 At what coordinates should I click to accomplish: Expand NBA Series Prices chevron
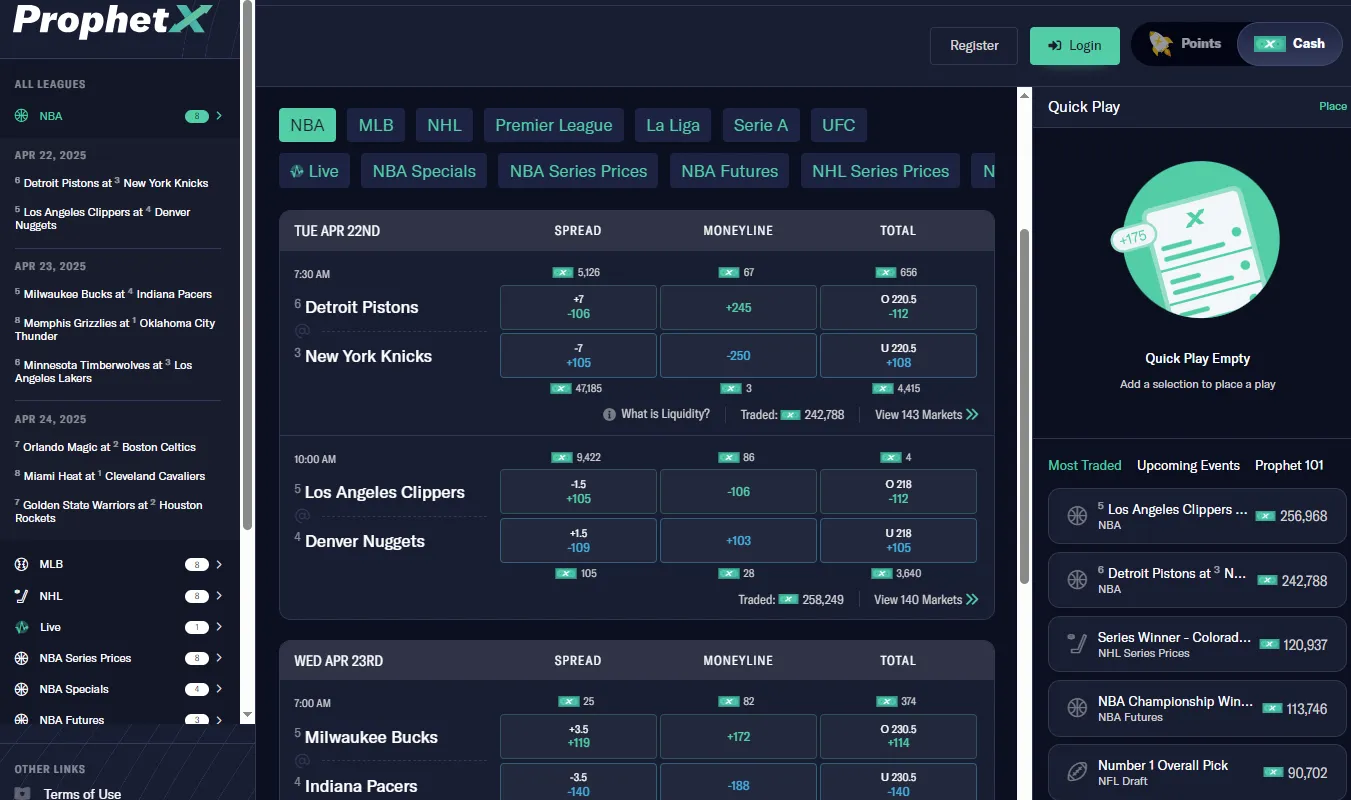pos(219,658)
